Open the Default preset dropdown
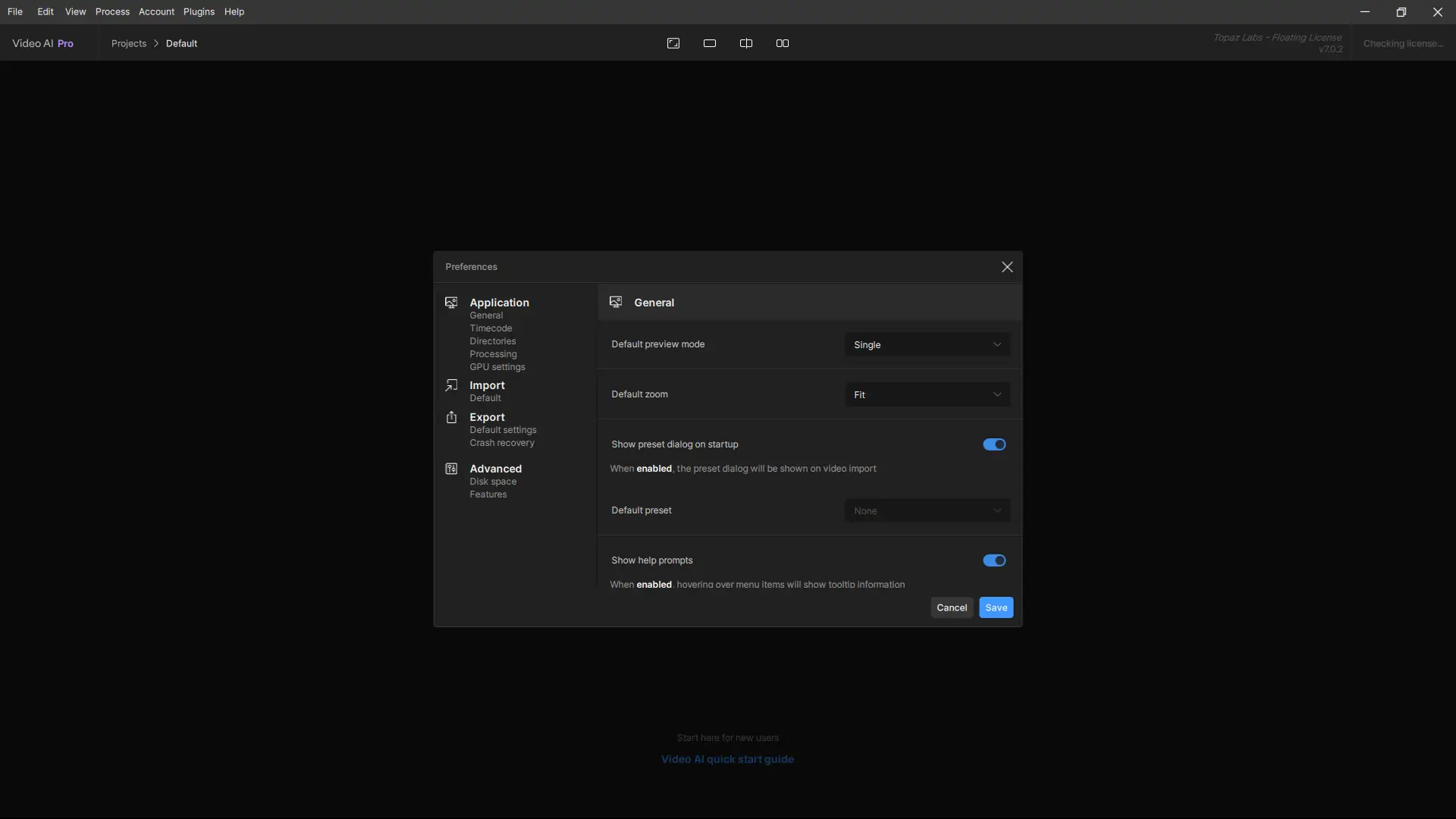The height and width of the screenshot is (819, 1456). tap(927, 510)
